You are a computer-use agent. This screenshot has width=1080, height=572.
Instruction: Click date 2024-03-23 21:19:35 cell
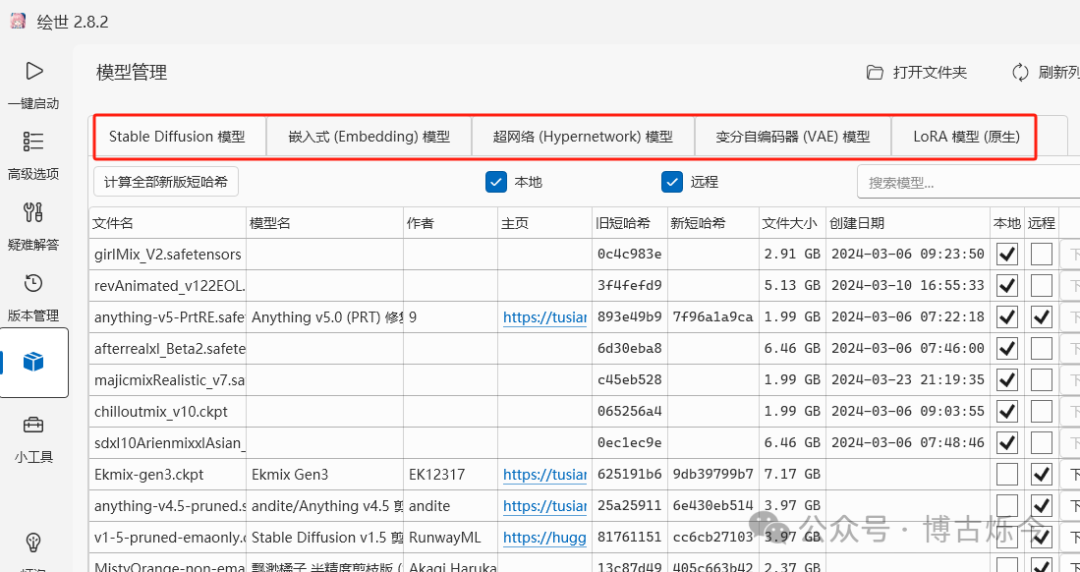(x=908, y=380)
